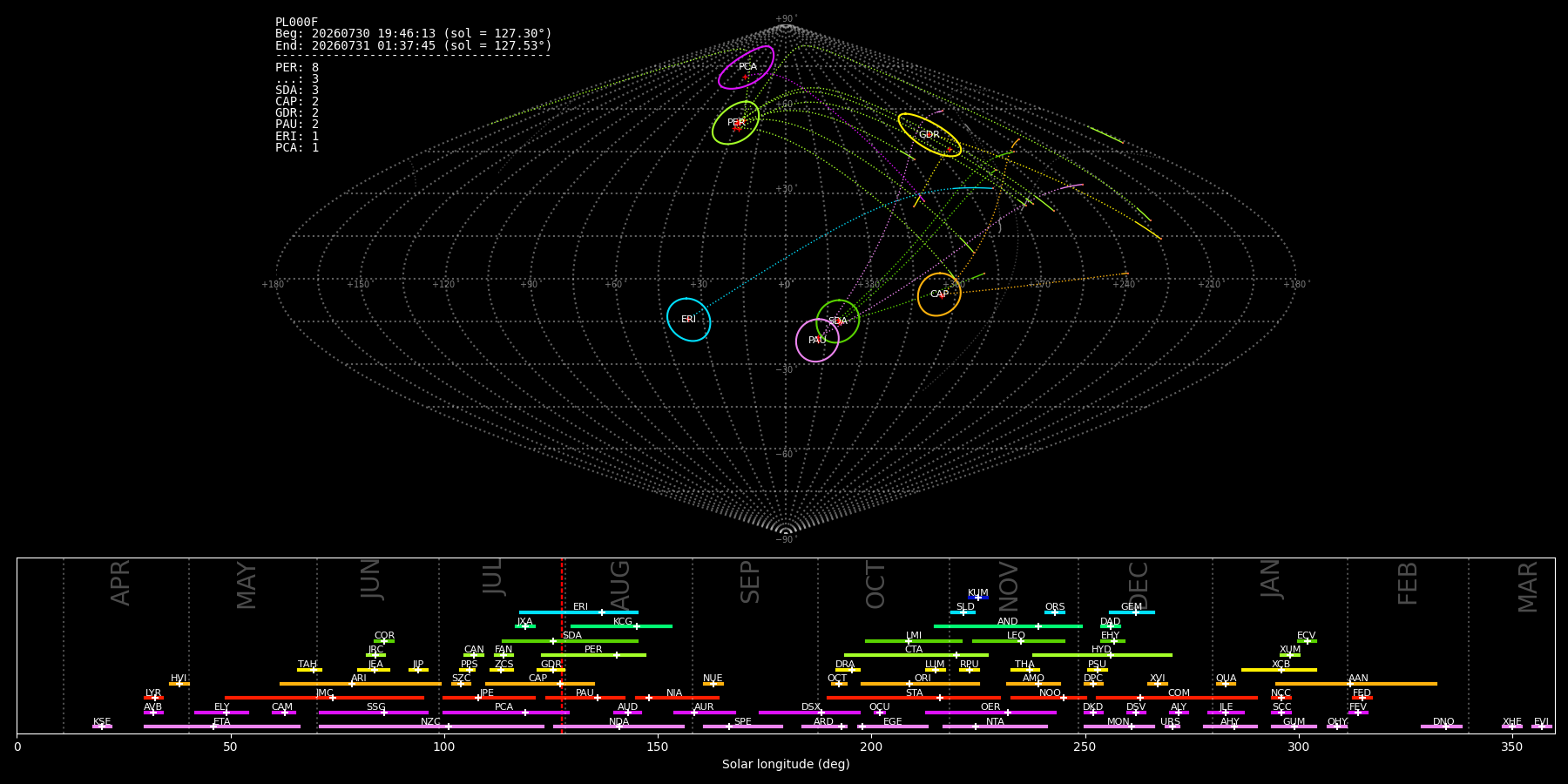Click the +90° label at top of sky map
The width and height of the screenshot is (1568, 784).
click(786, 19)
